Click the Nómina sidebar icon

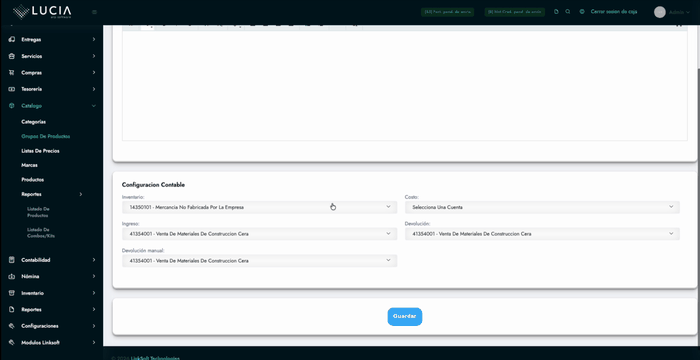click(x=12, y=276)
